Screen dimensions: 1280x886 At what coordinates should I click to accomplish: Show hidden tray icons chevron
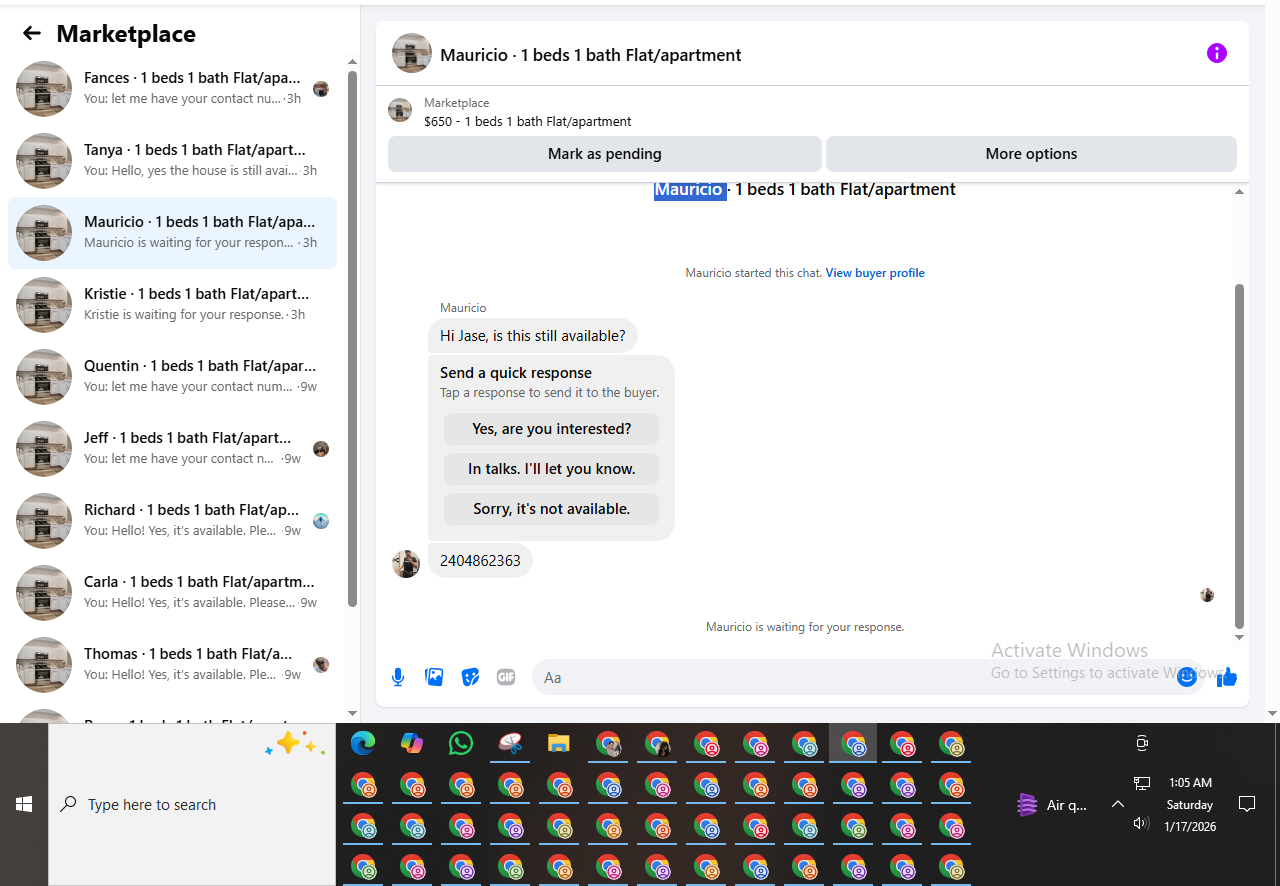click(1118, 804)
